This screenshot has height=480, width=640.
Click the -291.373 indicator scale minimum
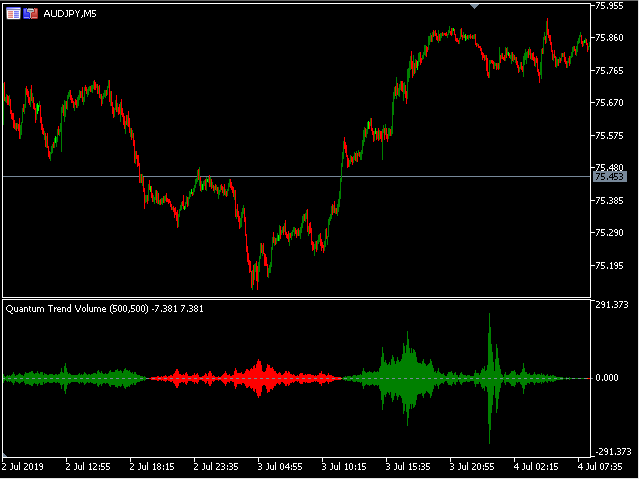[613, 451]
